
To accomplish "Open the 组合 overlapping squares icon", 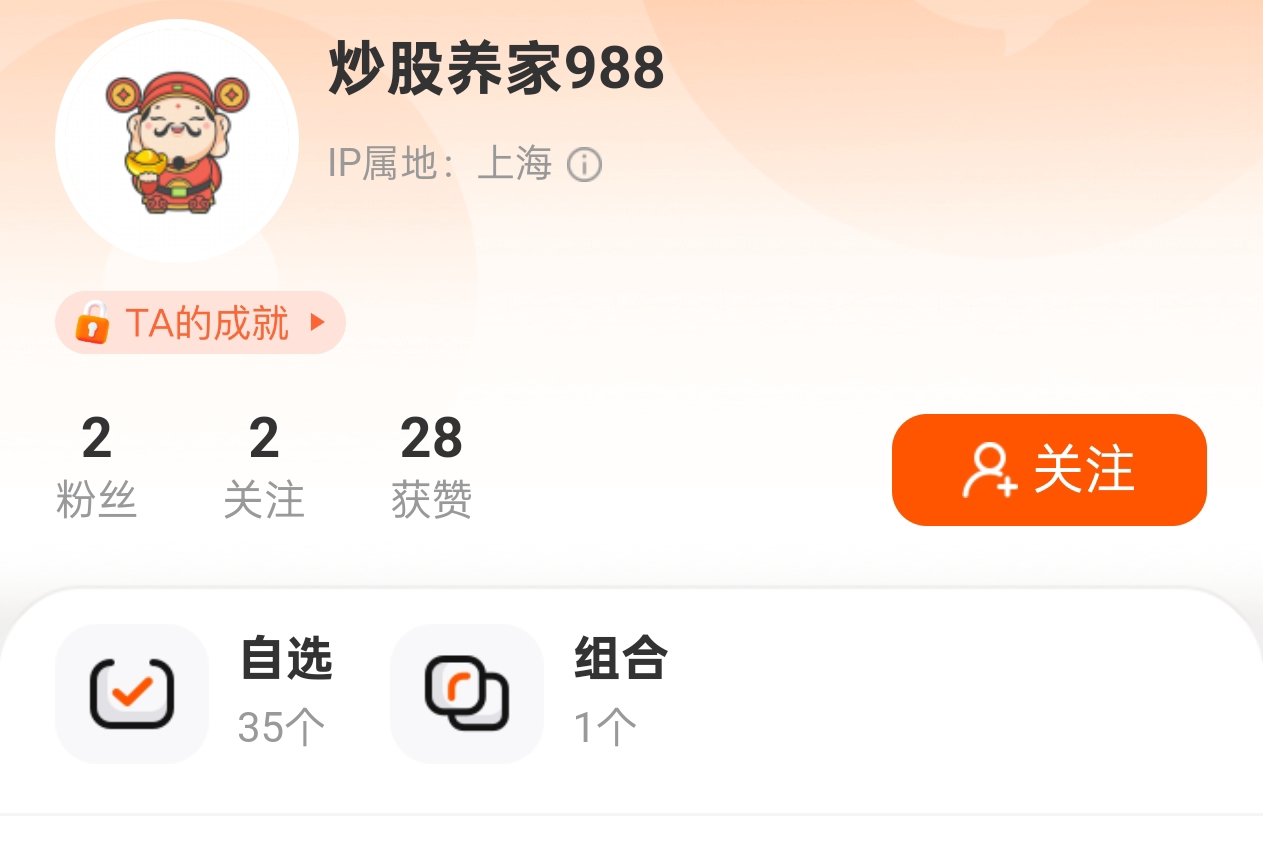I will click(x=467, y=693).
